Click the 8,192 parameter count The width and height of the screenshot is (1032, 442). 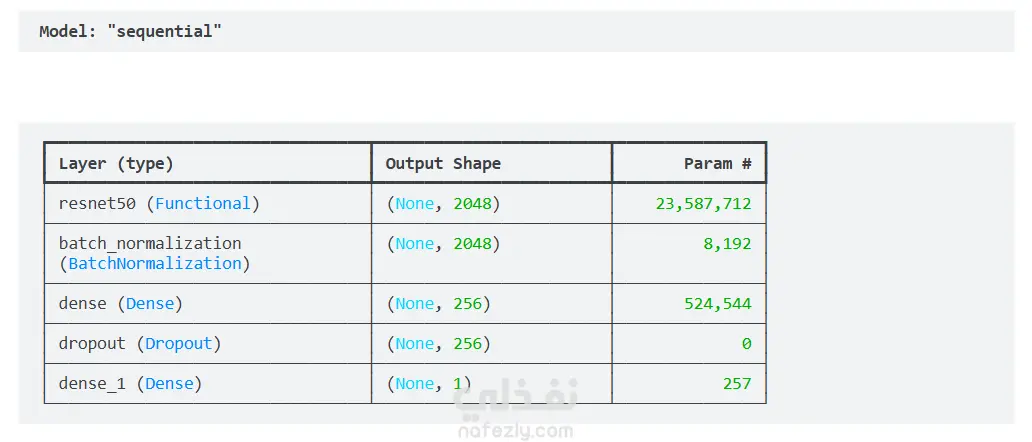(x=727, y=243)
